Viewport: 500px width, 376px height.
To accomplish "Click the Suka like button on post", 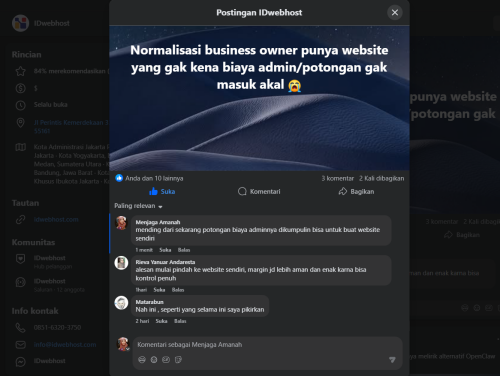I will pos(162,191).
